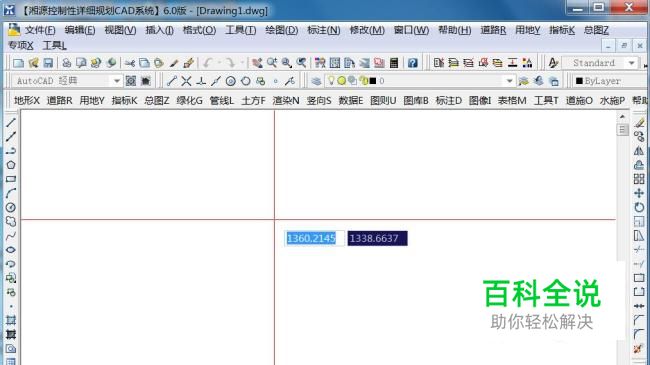Viewport: 650px width, 365px height.
Task: Click the Snap to Intersection icon
Action: tap(186, 81)
